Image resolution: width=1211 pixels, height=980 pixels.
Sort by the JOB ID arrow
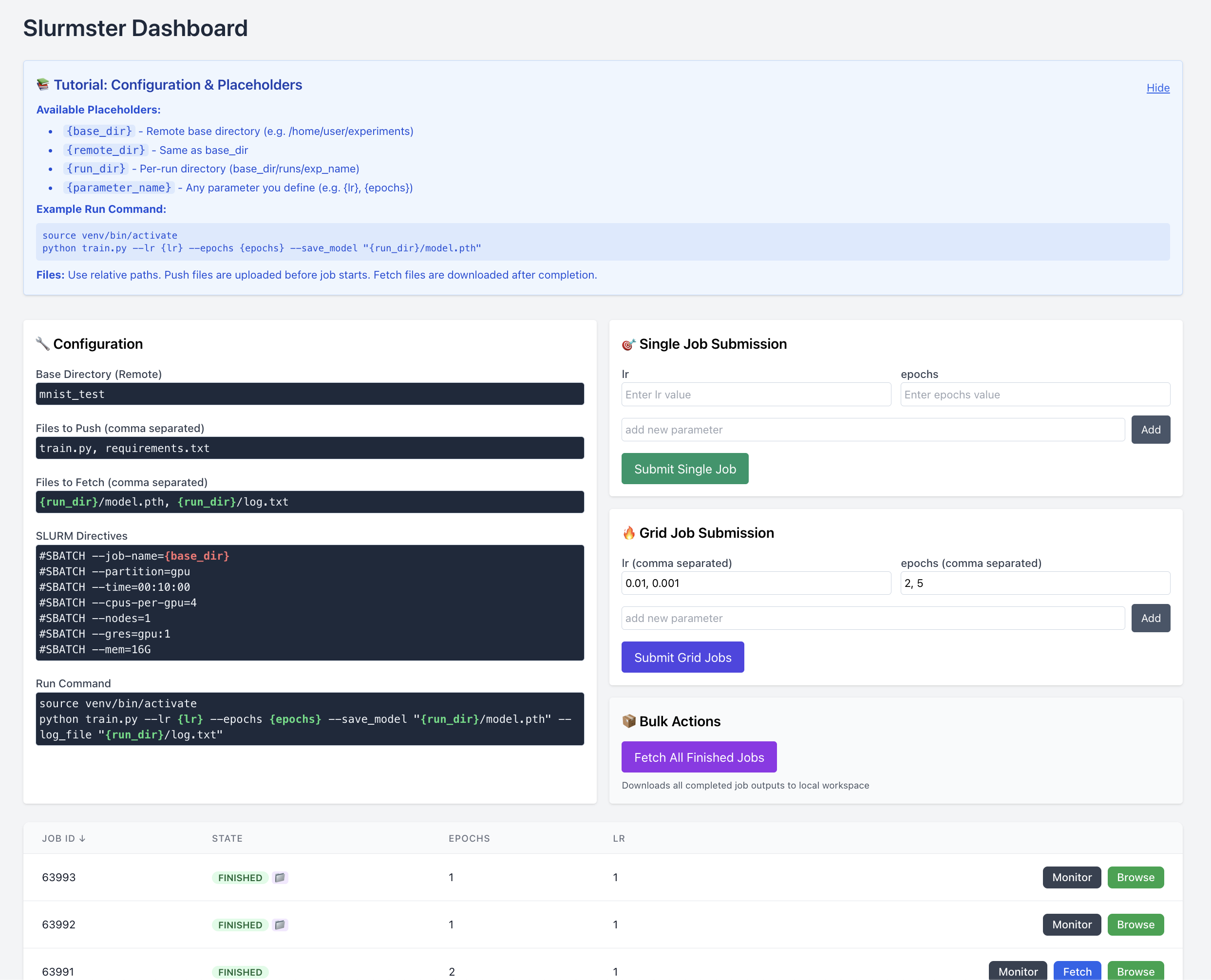coord(82,838)
